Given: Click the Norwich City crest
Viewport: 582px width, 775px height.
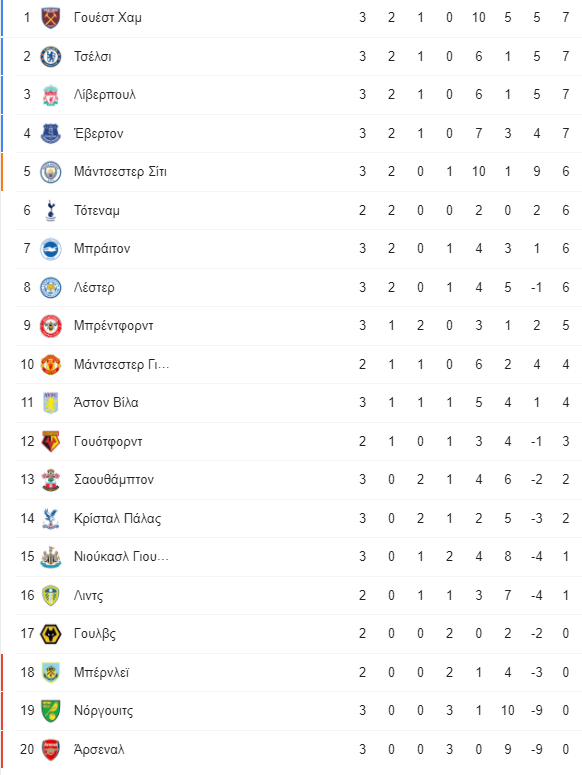Looking at the screenshot, I should coord(50,711).
